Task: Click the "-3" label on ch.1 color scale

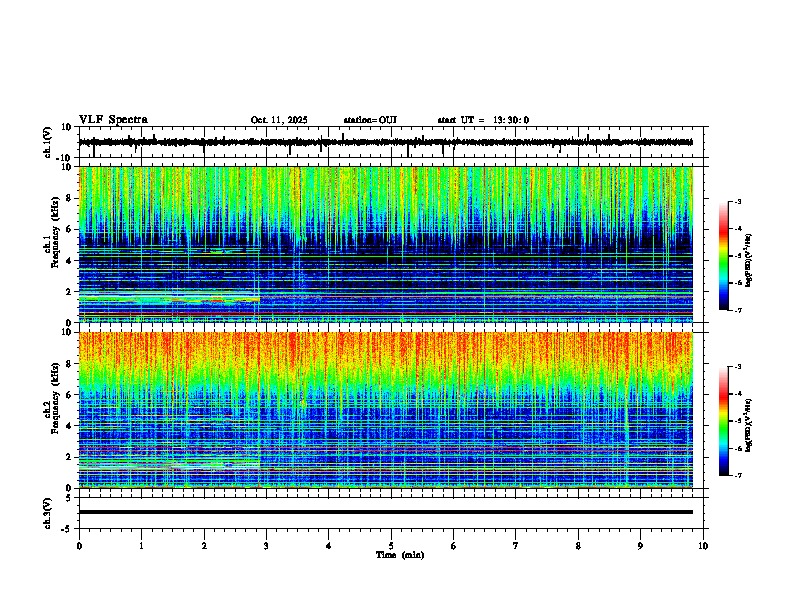Action: click(x=738, y=202)
